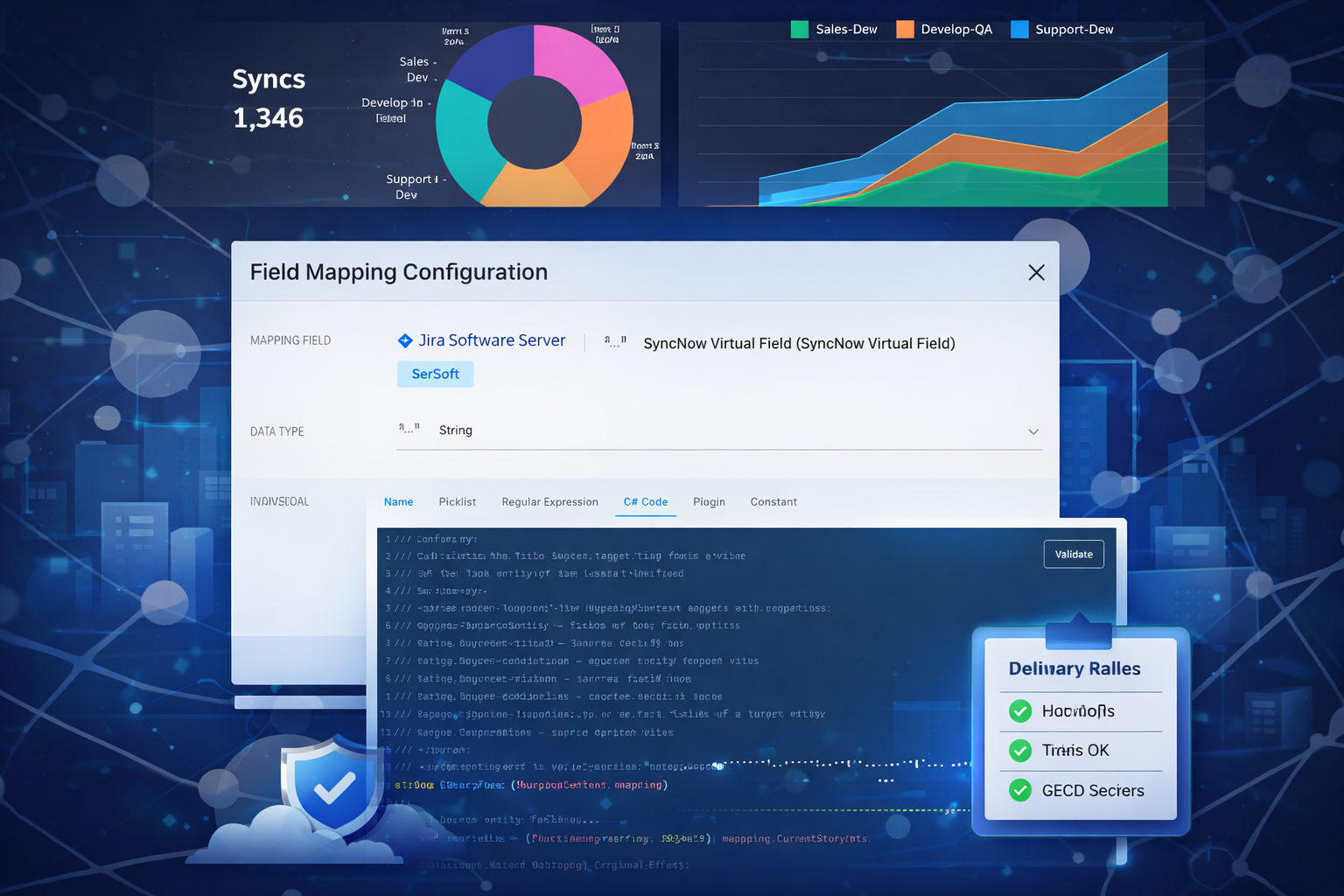Click the "Develop-QA" legend text
This screenshot has width=1344, height=896.
click(956, 30)
